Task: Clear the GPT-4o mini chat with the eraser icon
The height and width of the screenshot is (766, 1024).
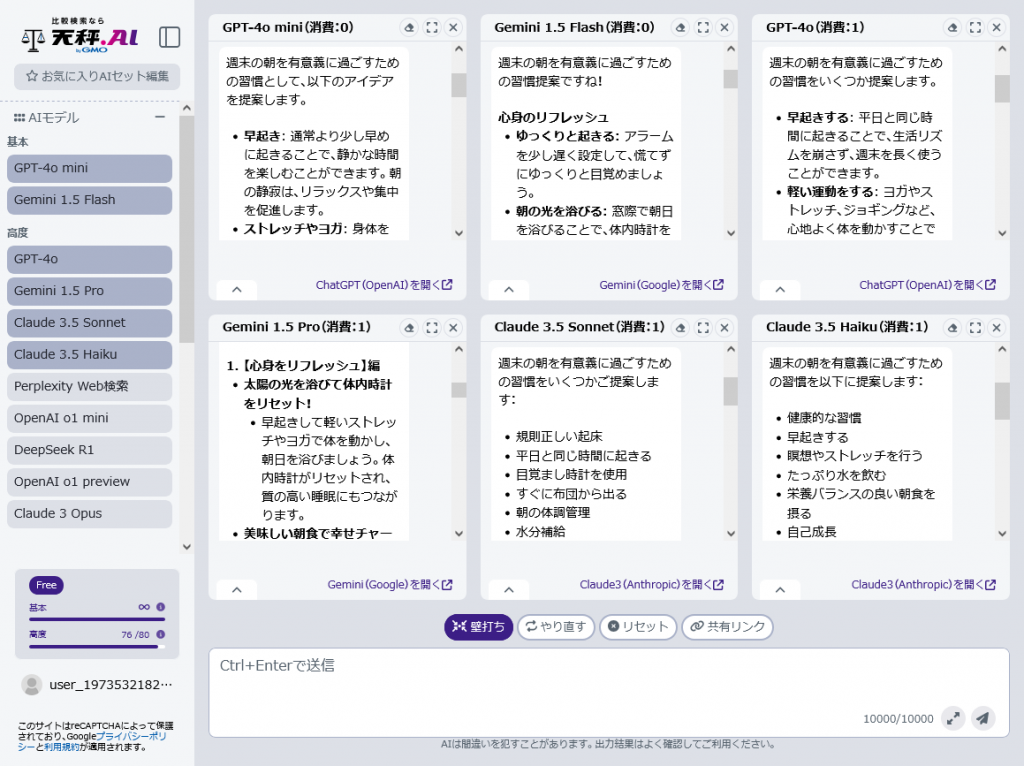Action: click(408, 28)
